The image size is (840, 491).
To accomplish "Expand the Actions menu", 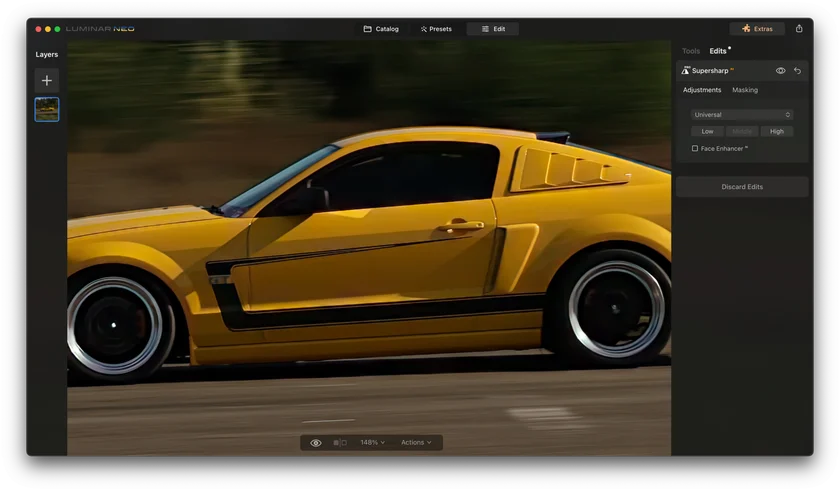I will point(416,443).
